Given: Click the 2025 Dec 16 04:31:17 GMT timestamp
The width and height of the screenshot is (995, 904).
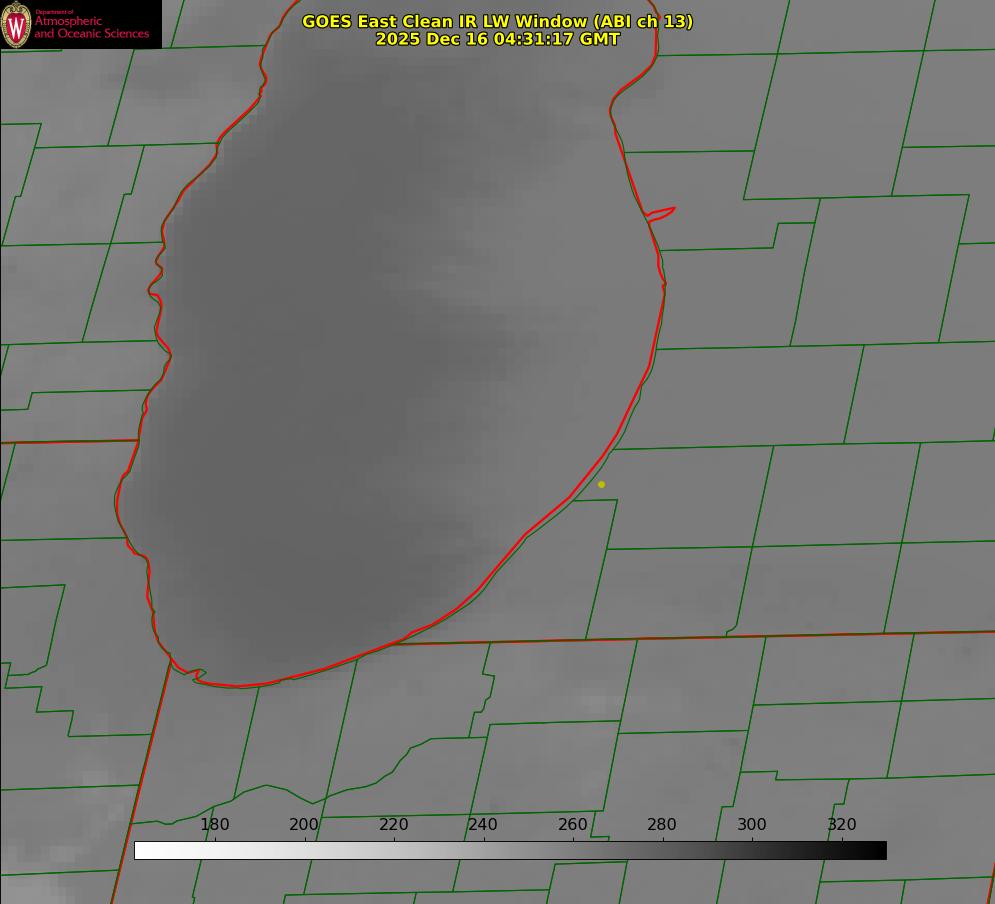Looking at the screenshot, I should click(x=498, y=39).
